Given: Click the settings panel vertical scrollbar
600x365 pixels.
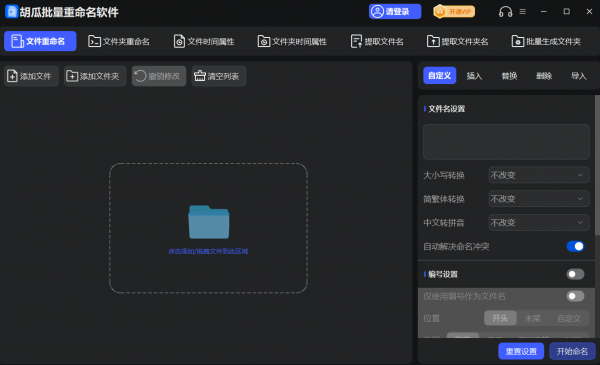Looking at the screenshot, I should (x=597, y=165).
